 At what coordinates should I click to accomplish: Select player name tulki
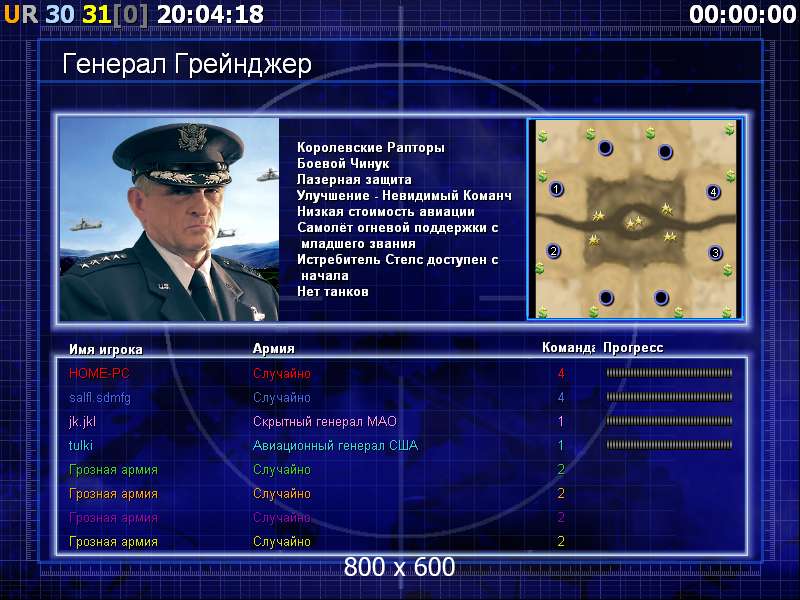tap(81, 445)
